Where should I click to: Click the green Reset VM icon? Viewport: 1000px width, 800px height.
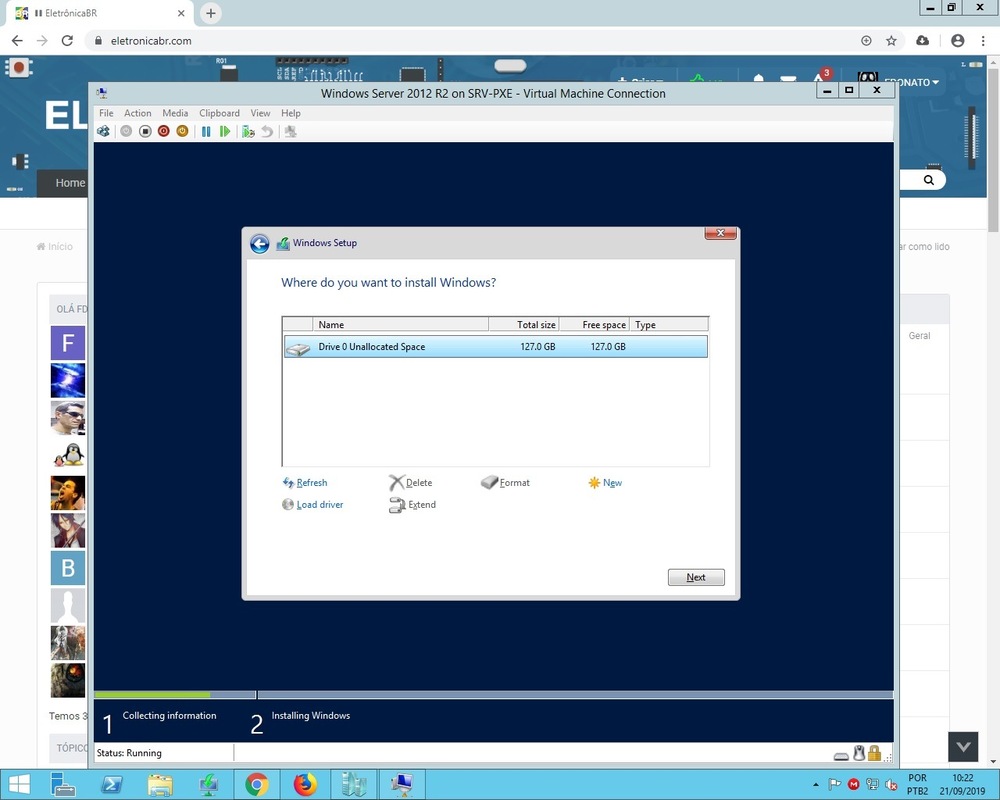point(224,131)
